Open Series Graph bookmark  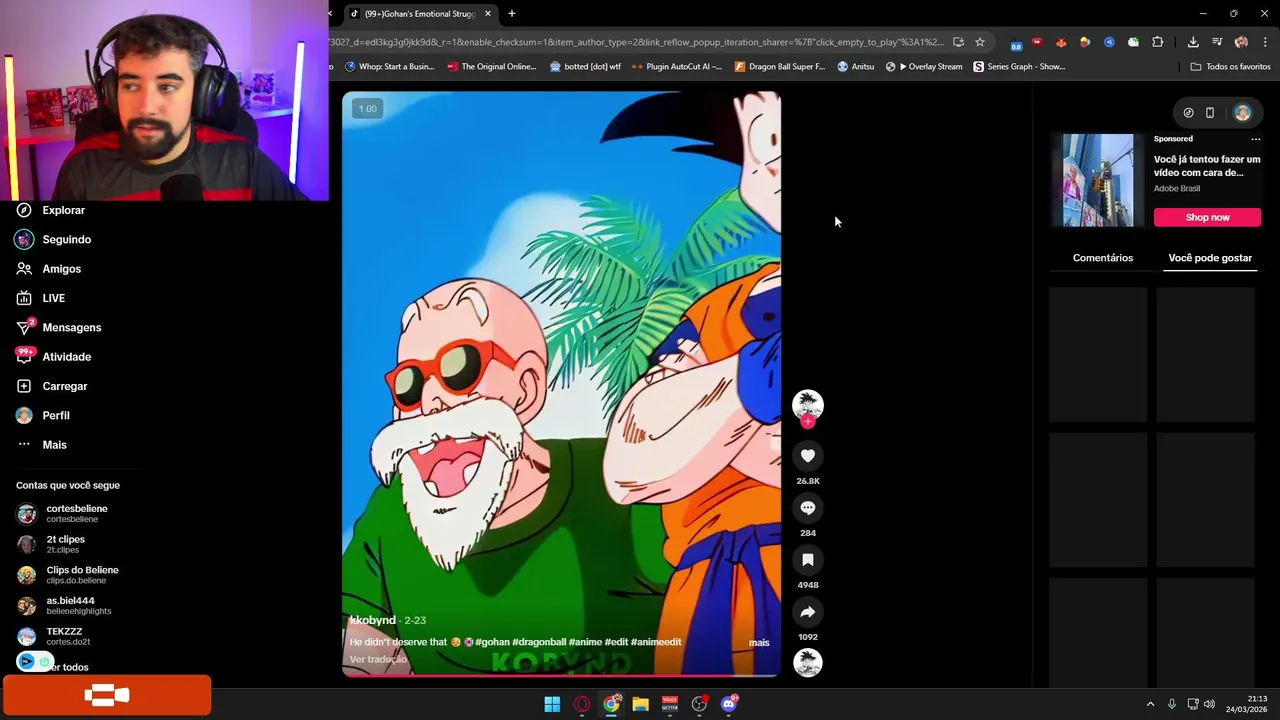tap(1019, 67)
